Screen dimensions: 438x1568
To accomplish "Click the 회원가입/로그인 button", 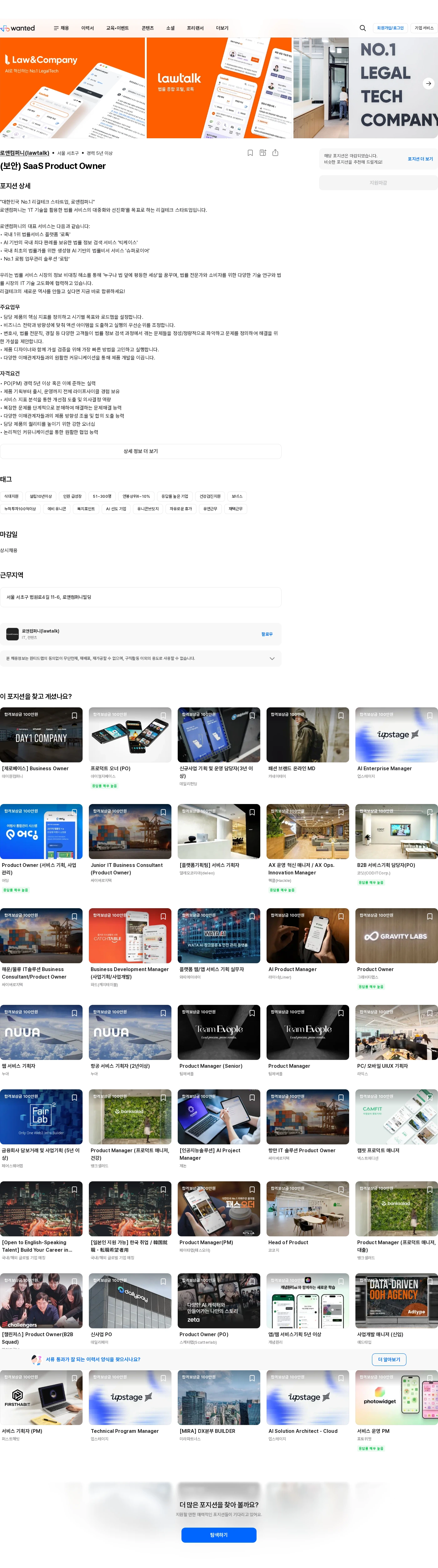I will (390, 28).
